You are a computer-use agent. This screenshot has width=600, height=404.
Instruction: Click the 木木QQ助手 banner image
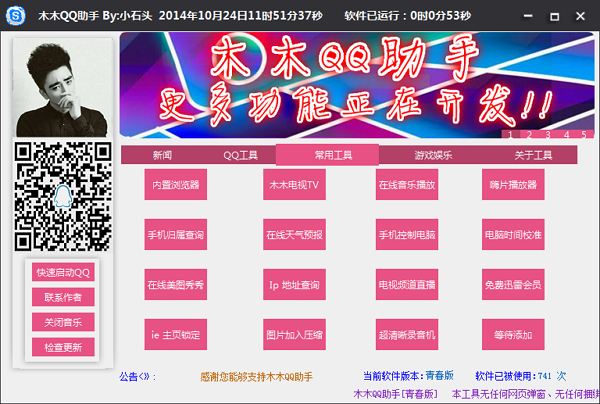[x=357, y=85]
